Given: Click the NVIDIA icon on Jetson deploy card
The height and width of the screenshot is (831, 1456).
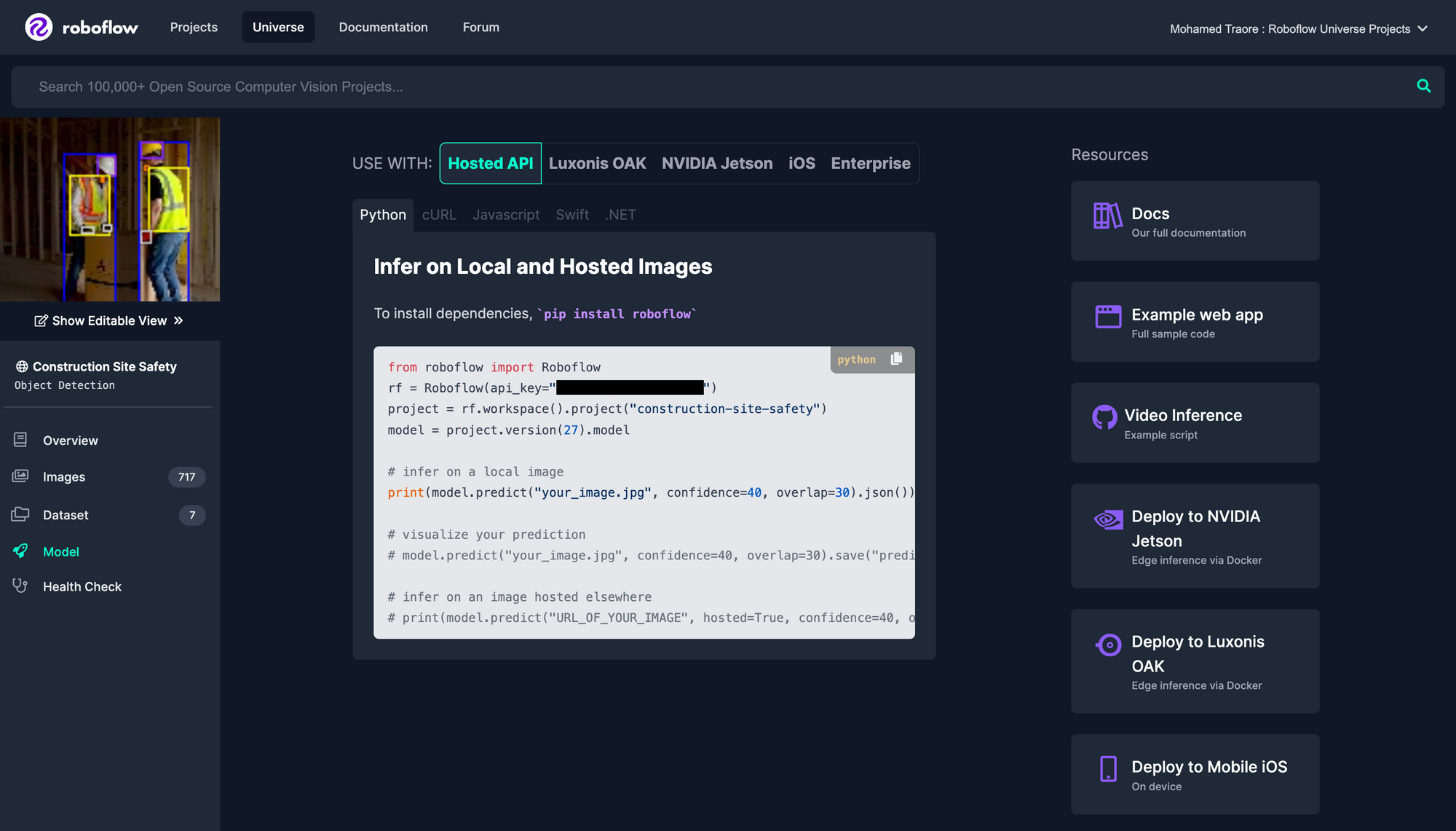Looking at the screenshot, I should tap(1107, 519).
